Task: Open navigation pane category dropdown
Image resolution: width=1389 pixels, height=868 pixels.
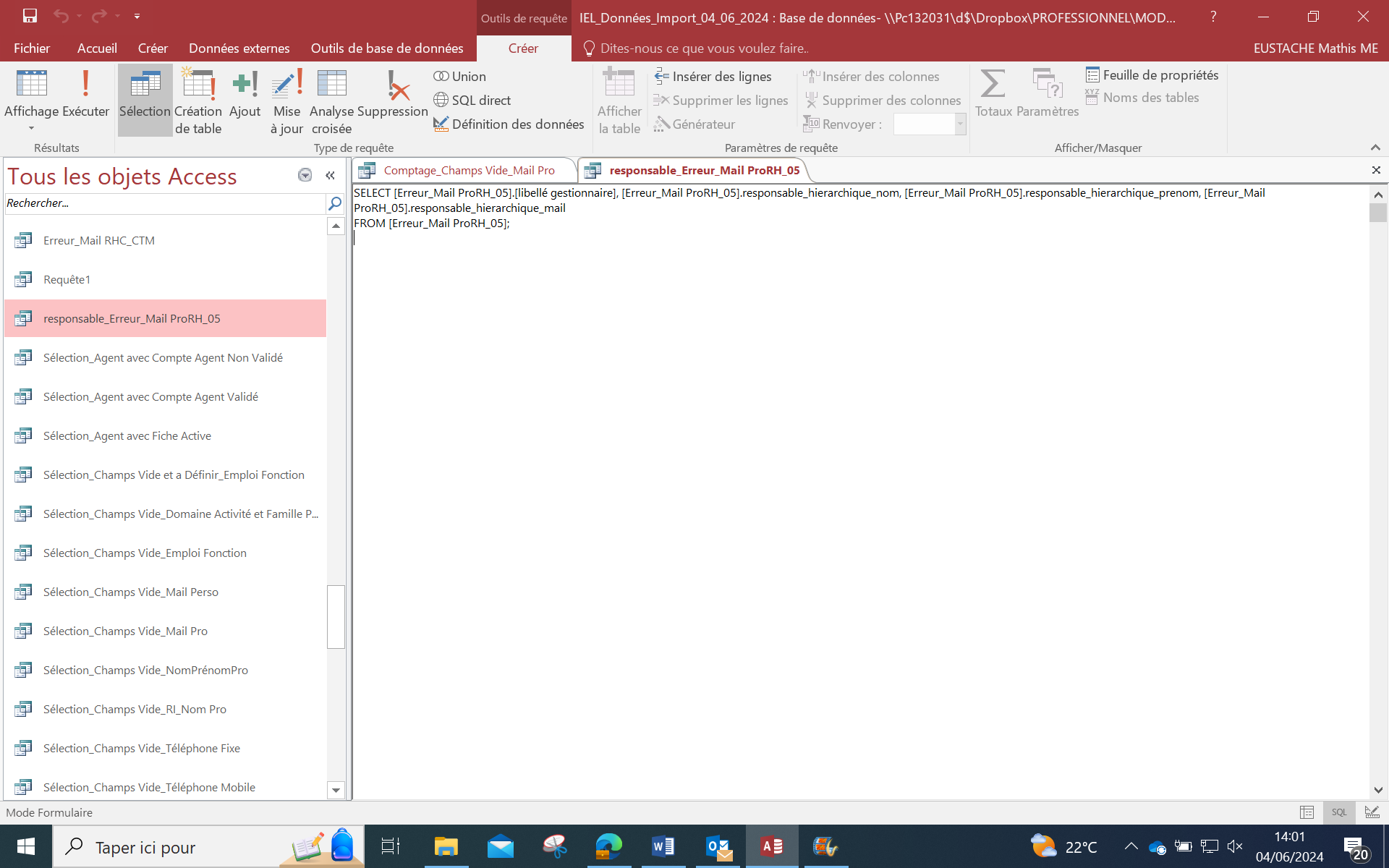Action: (305, 175)
